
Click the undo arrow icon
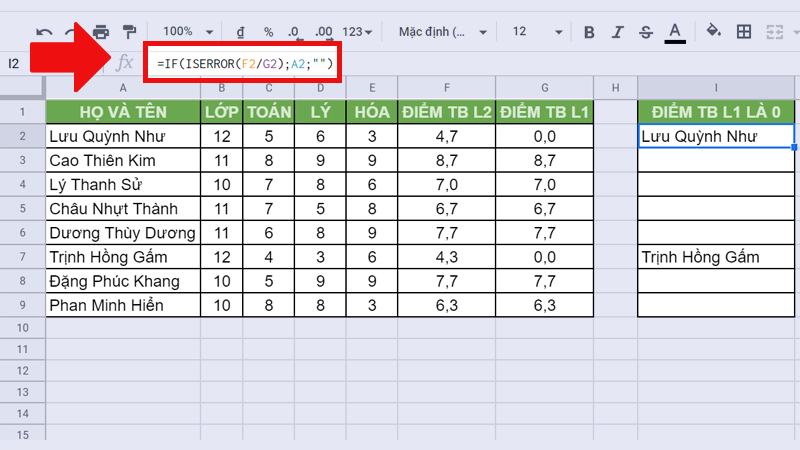(44, 31)
